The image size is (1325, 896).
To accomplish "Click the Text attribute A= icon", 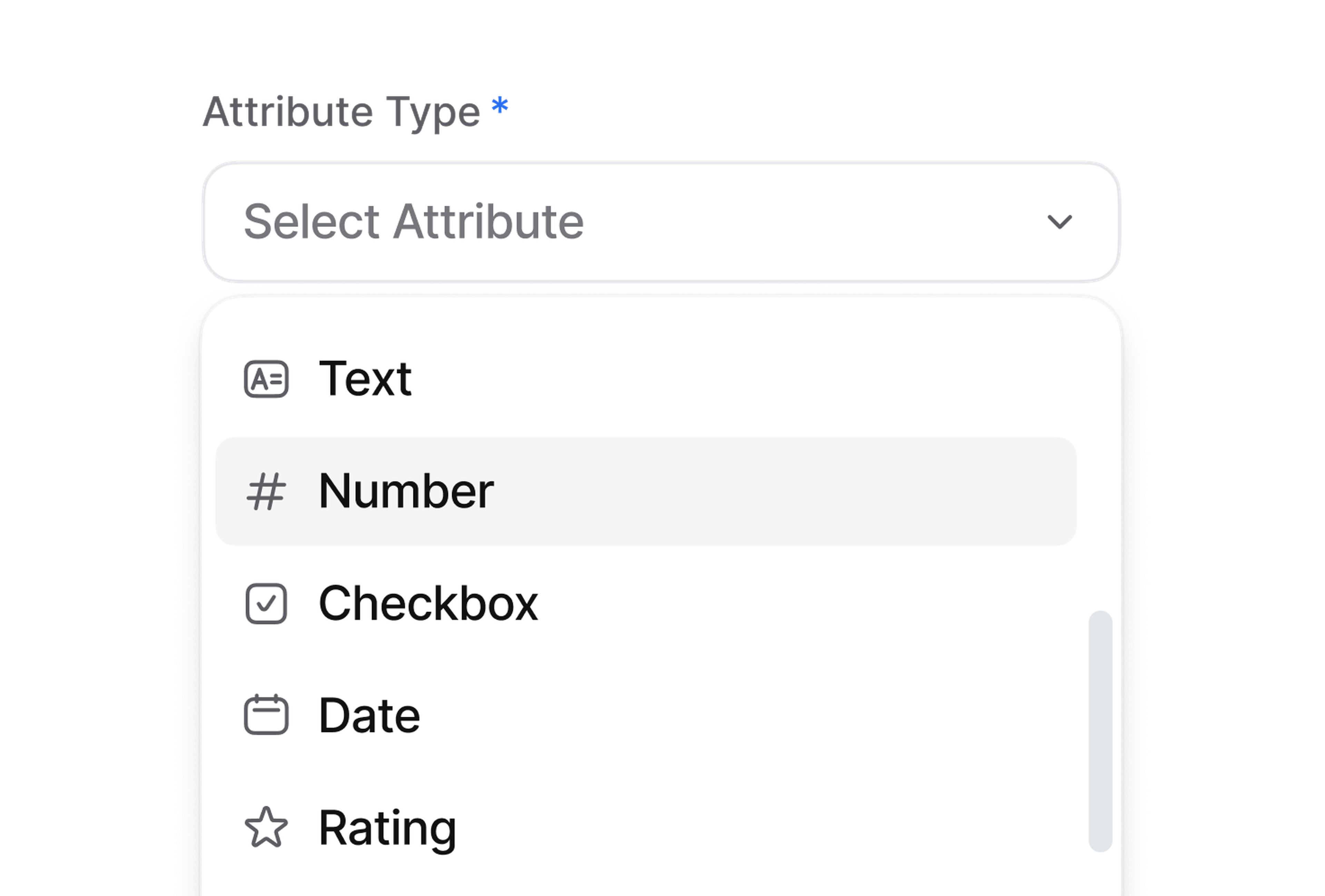I will point(266,379).
